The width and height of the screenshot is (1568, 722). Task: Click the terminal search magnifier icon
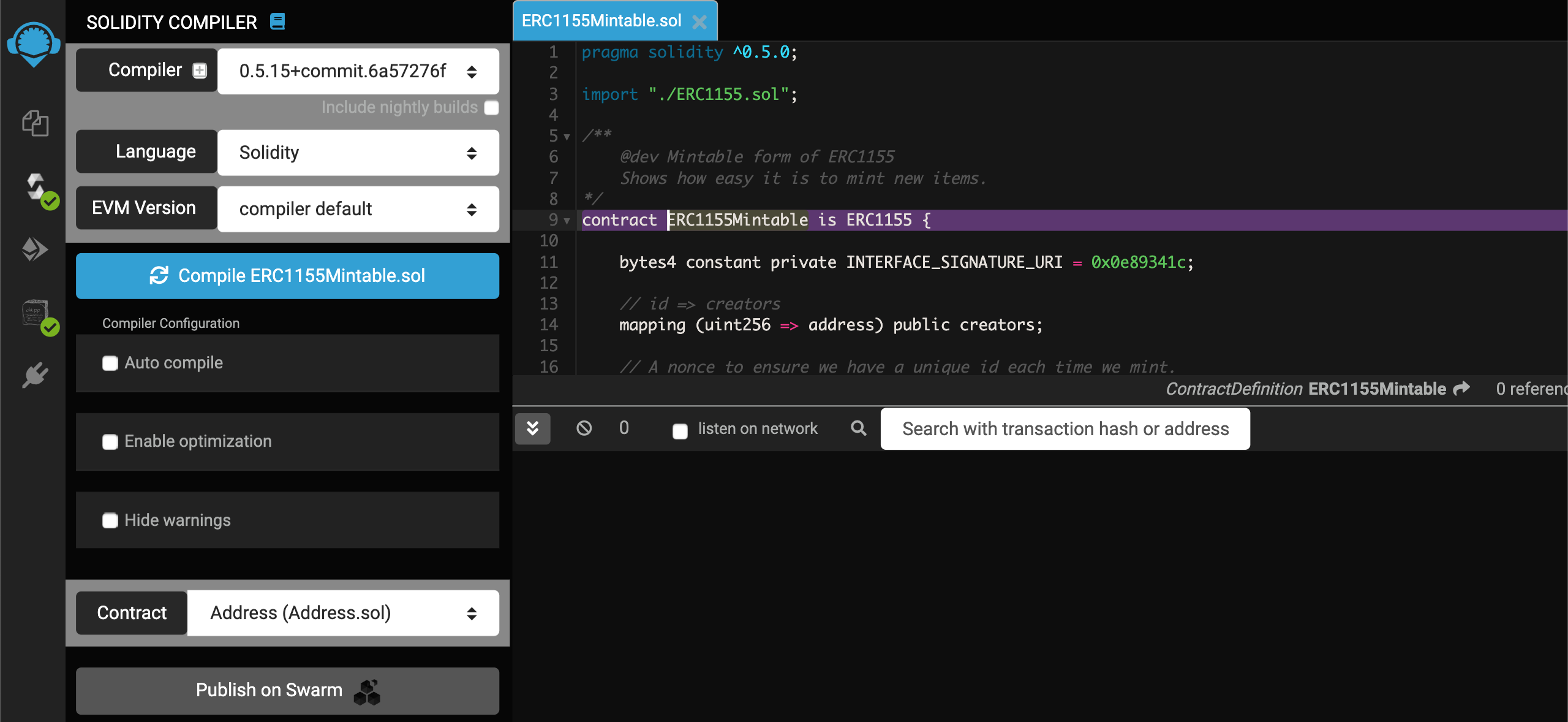pos(859,428)
